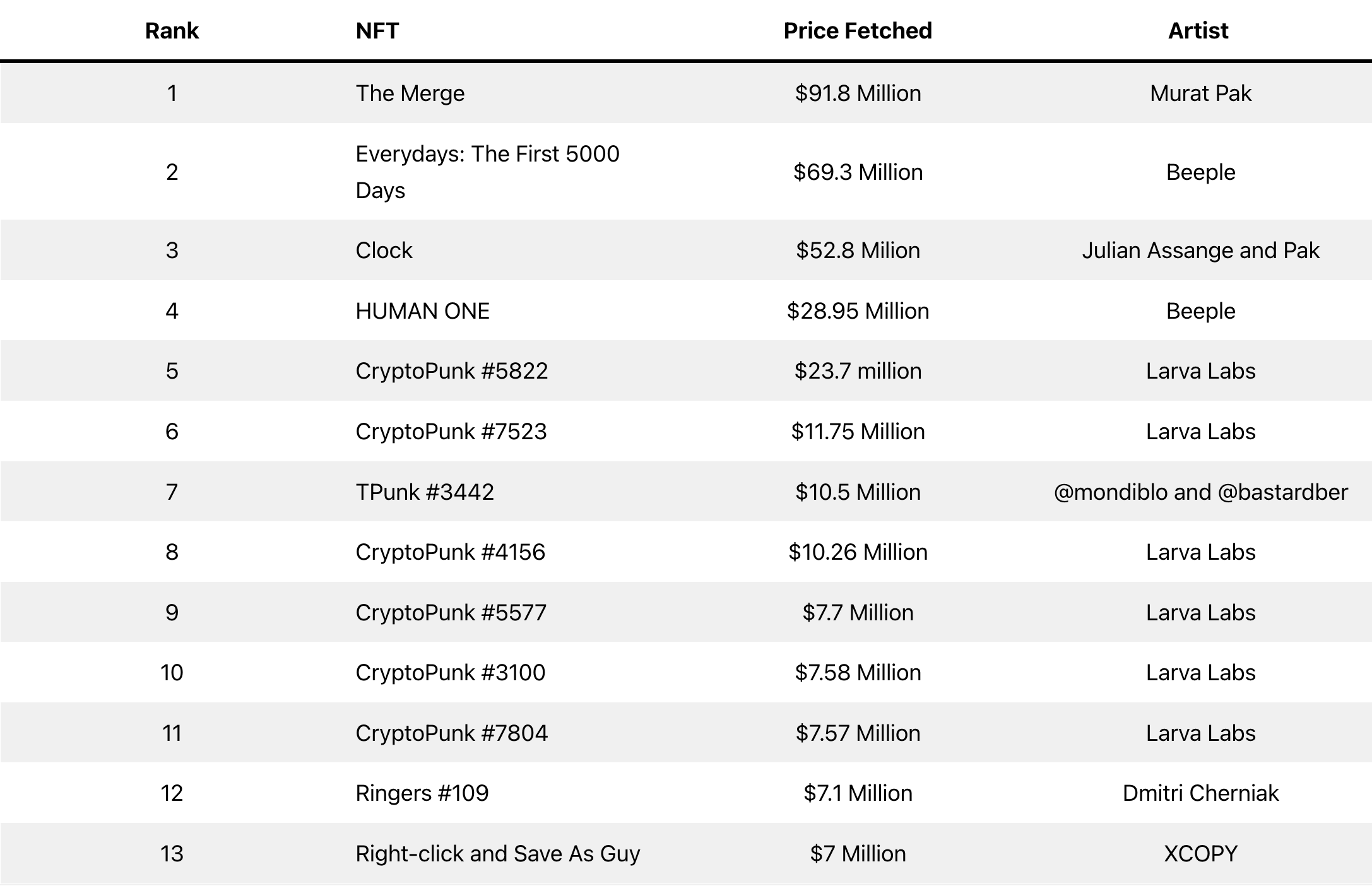Viewport: 1372px width, 886px height.
Task: Click artist Murat Pak
Action: coord(1200,93)
